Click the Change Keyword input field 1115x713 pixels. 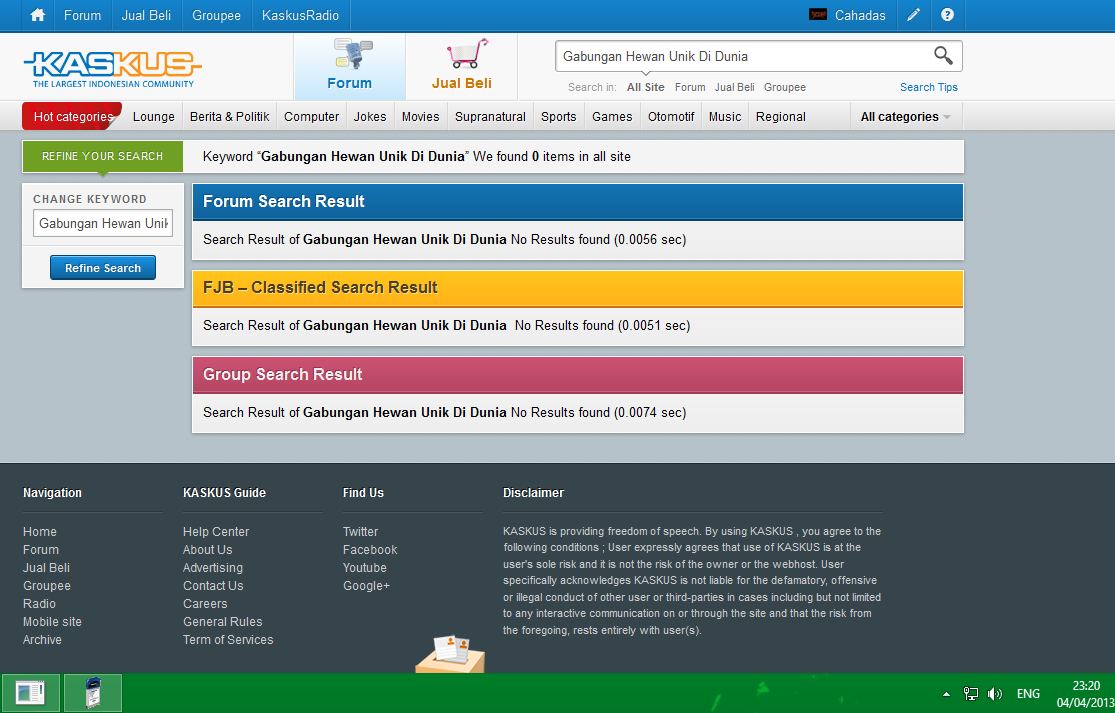[x=103, y=223]
